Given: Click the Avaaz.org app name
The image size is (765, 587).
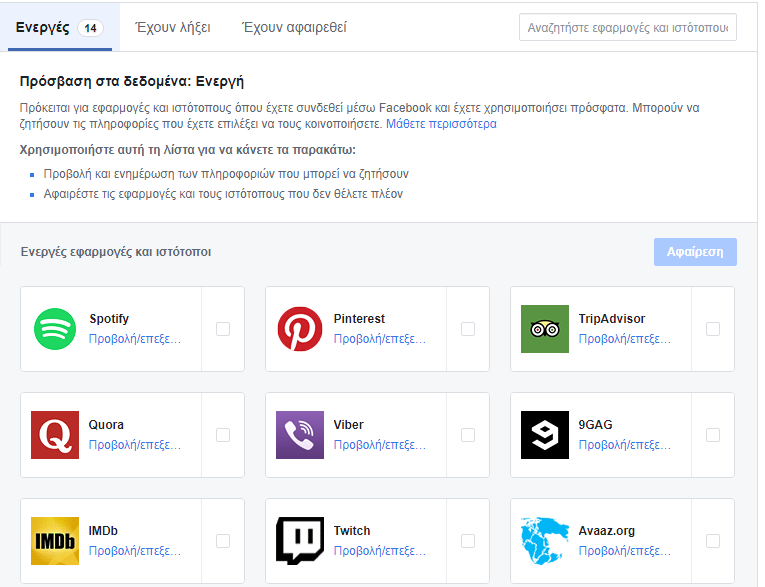Looking at the screenshot, I should tap(606, 530).
